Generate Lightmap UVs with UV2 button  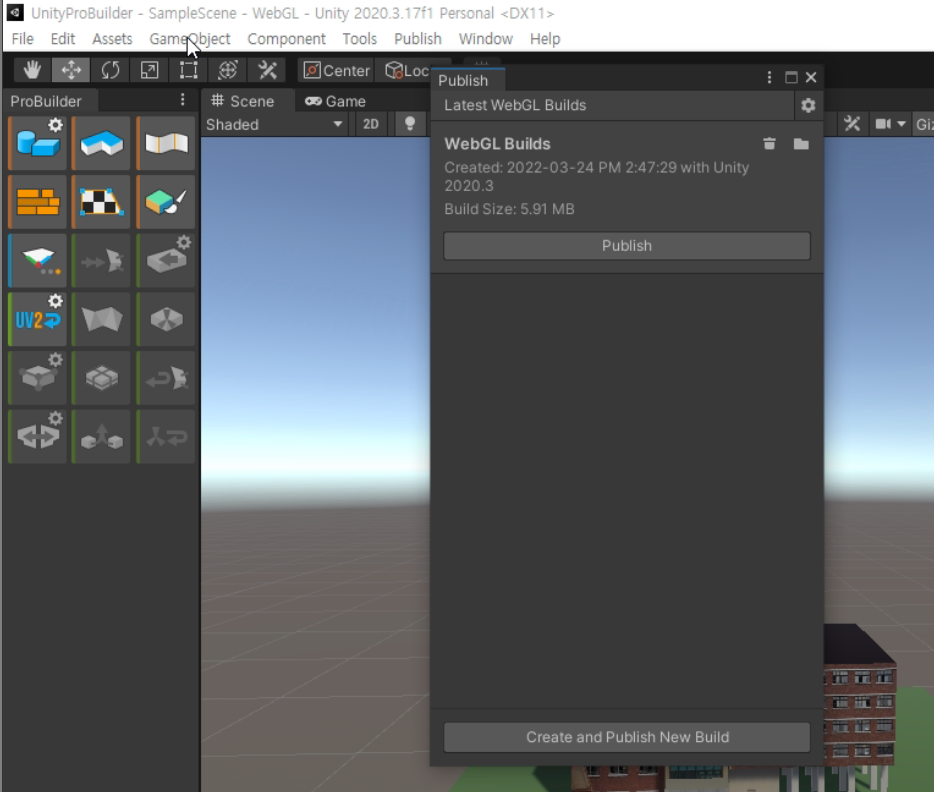pos(37,320)
